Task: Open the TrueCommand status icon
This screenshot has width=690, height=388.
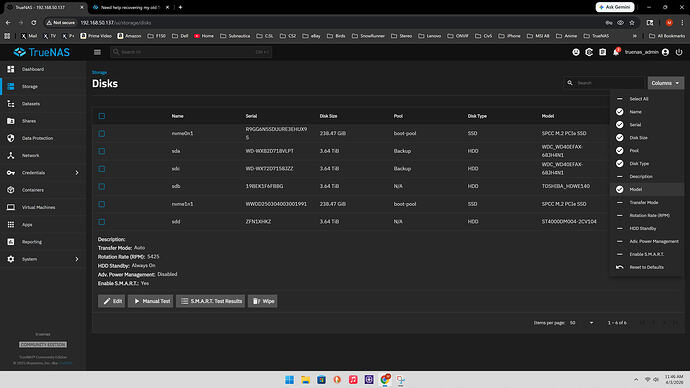Action: [589, 52]
